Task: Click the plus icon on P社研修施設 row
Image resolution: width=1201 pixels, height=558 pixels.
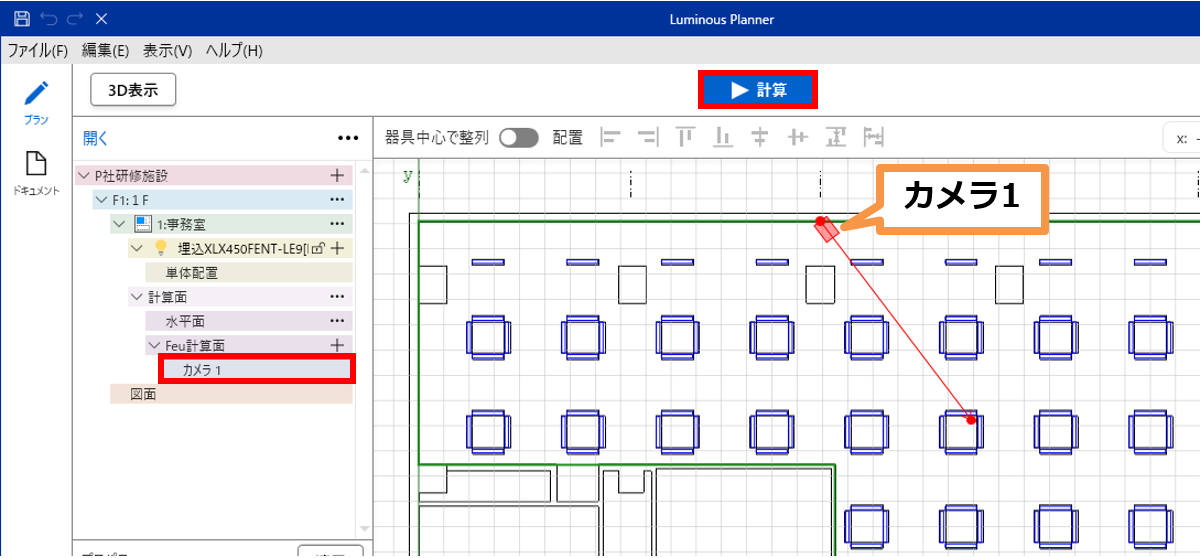Action: 337,175
